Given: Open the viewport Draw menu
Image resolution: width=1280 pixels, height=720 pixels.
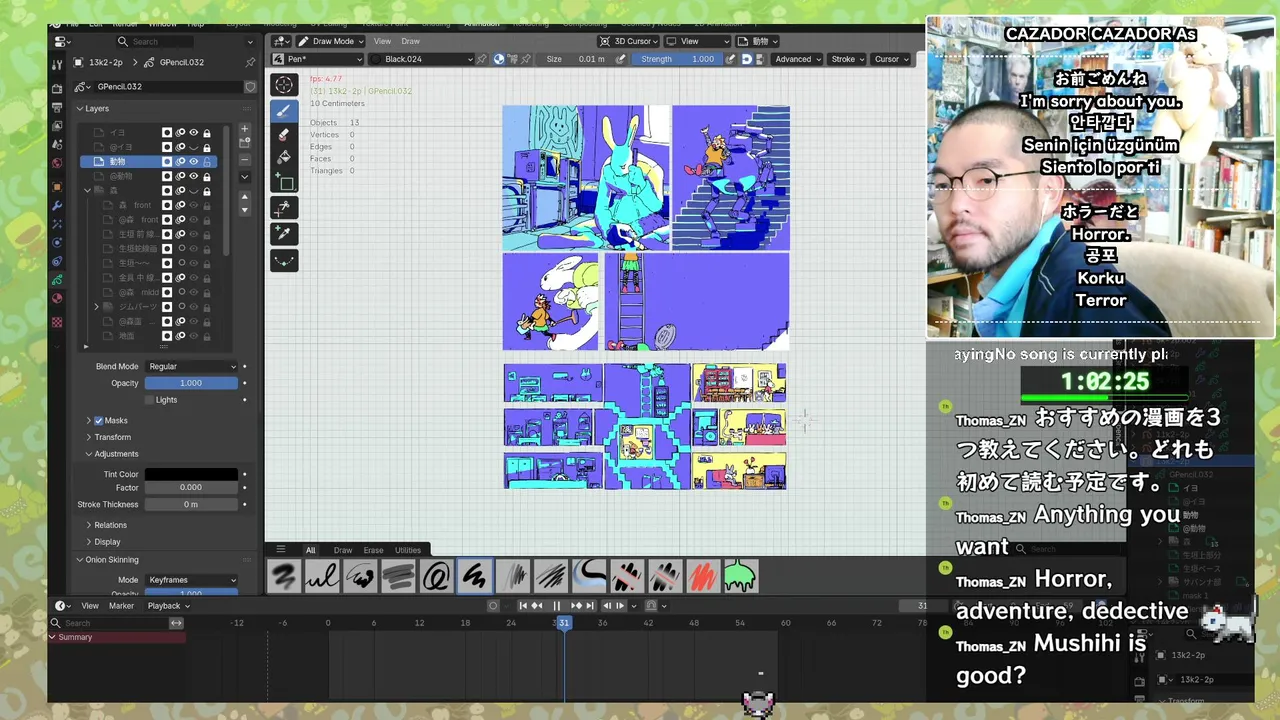Looking at the screenshot, I should 410,41.
